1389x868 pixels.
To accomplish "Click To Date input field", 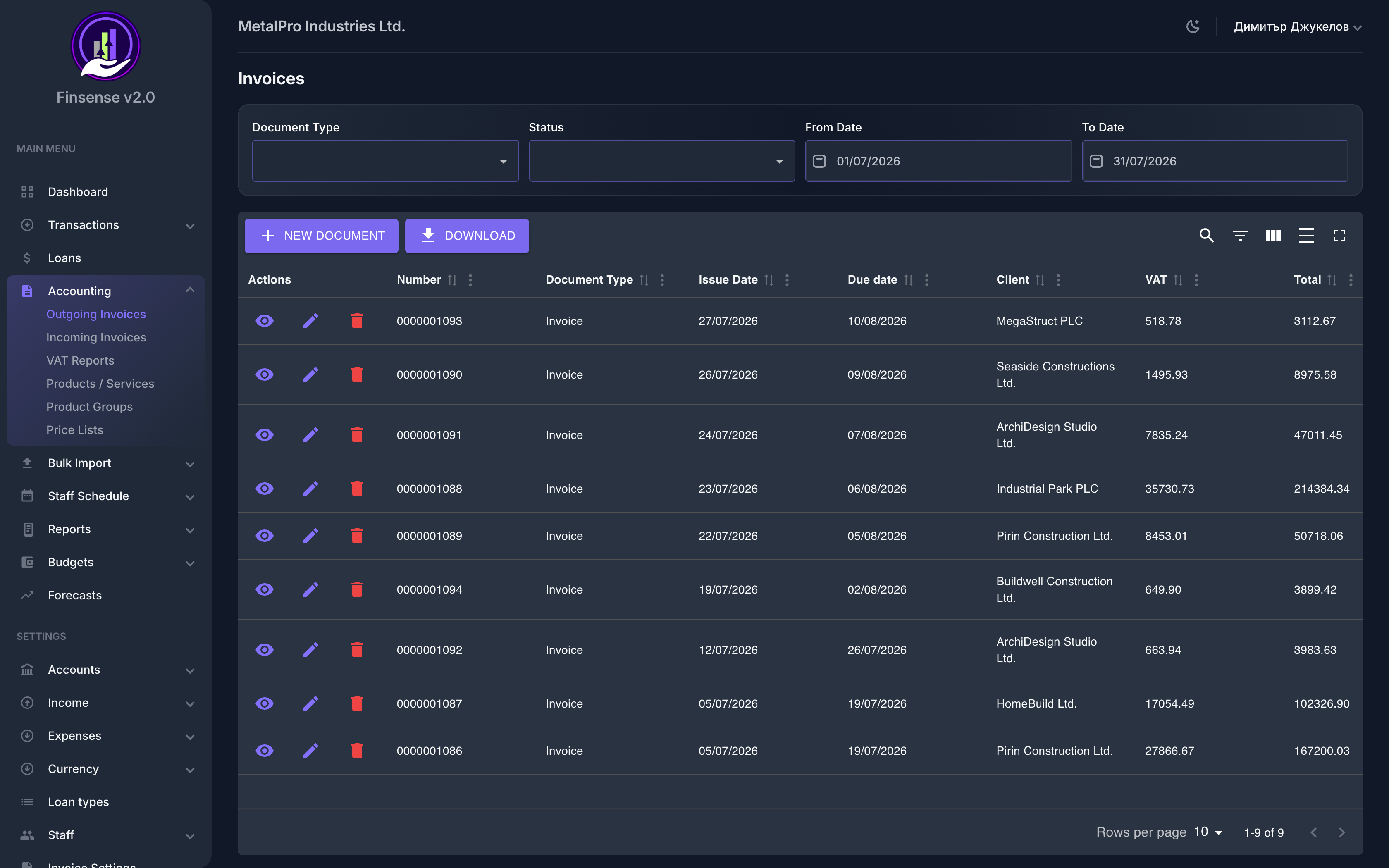I will [x=1215, y=161].
